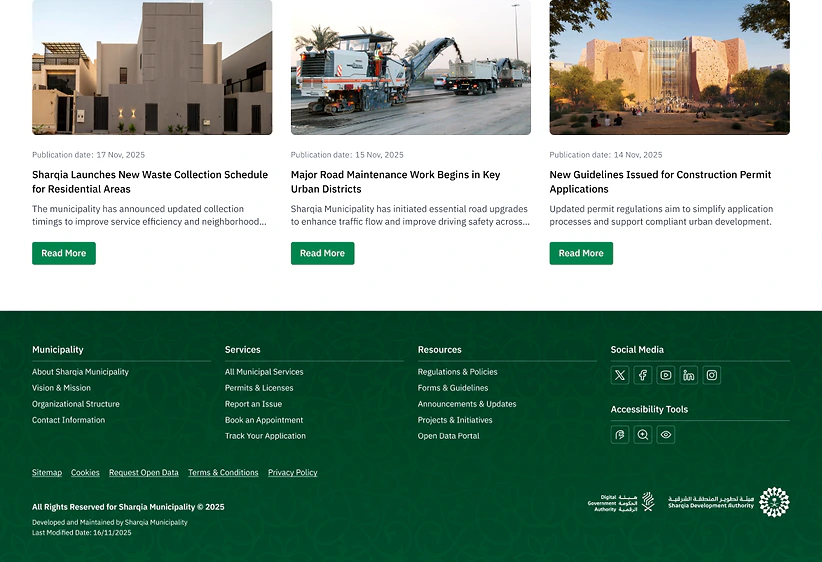Open Organizational Structure footer link

75,404
